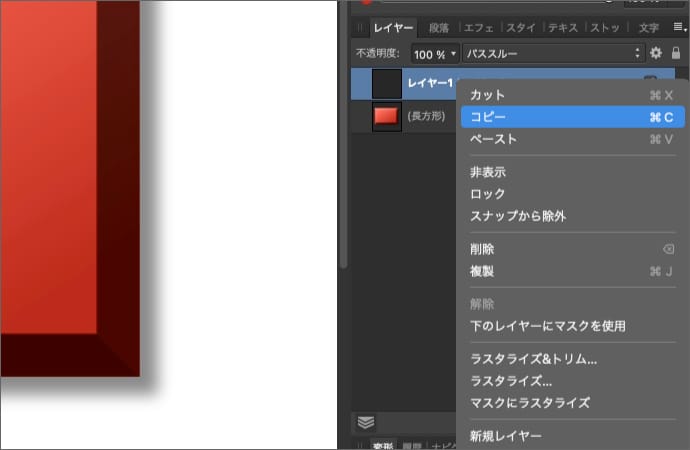
Task: Choose カット from the context menu
Action: 487,95
